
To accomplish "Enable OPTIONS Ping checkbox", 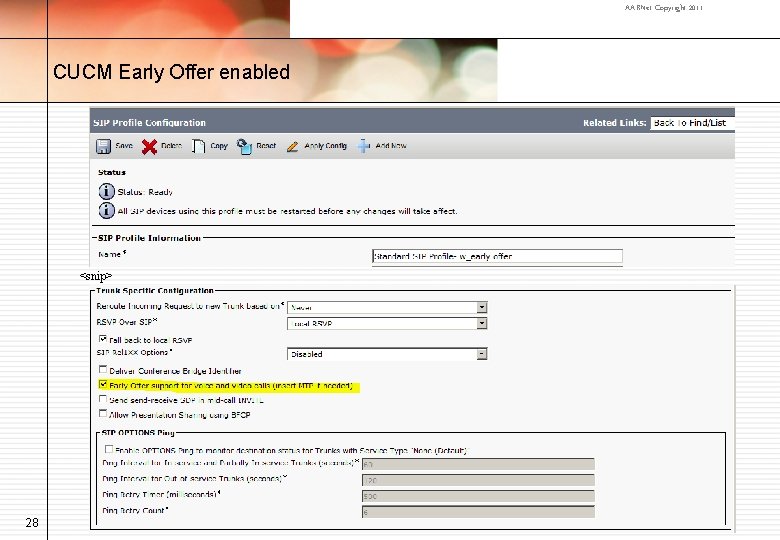I will 109,449.
